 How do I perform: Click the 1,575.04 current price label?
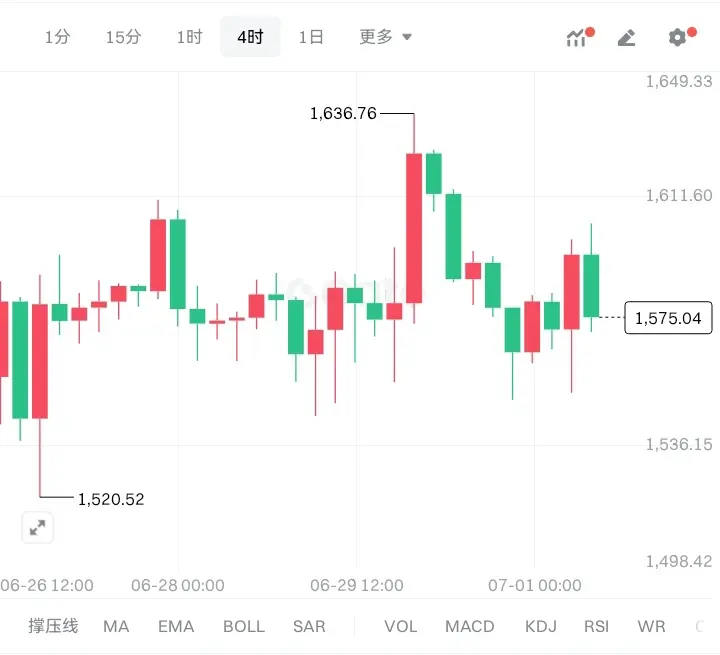point(668,318)
